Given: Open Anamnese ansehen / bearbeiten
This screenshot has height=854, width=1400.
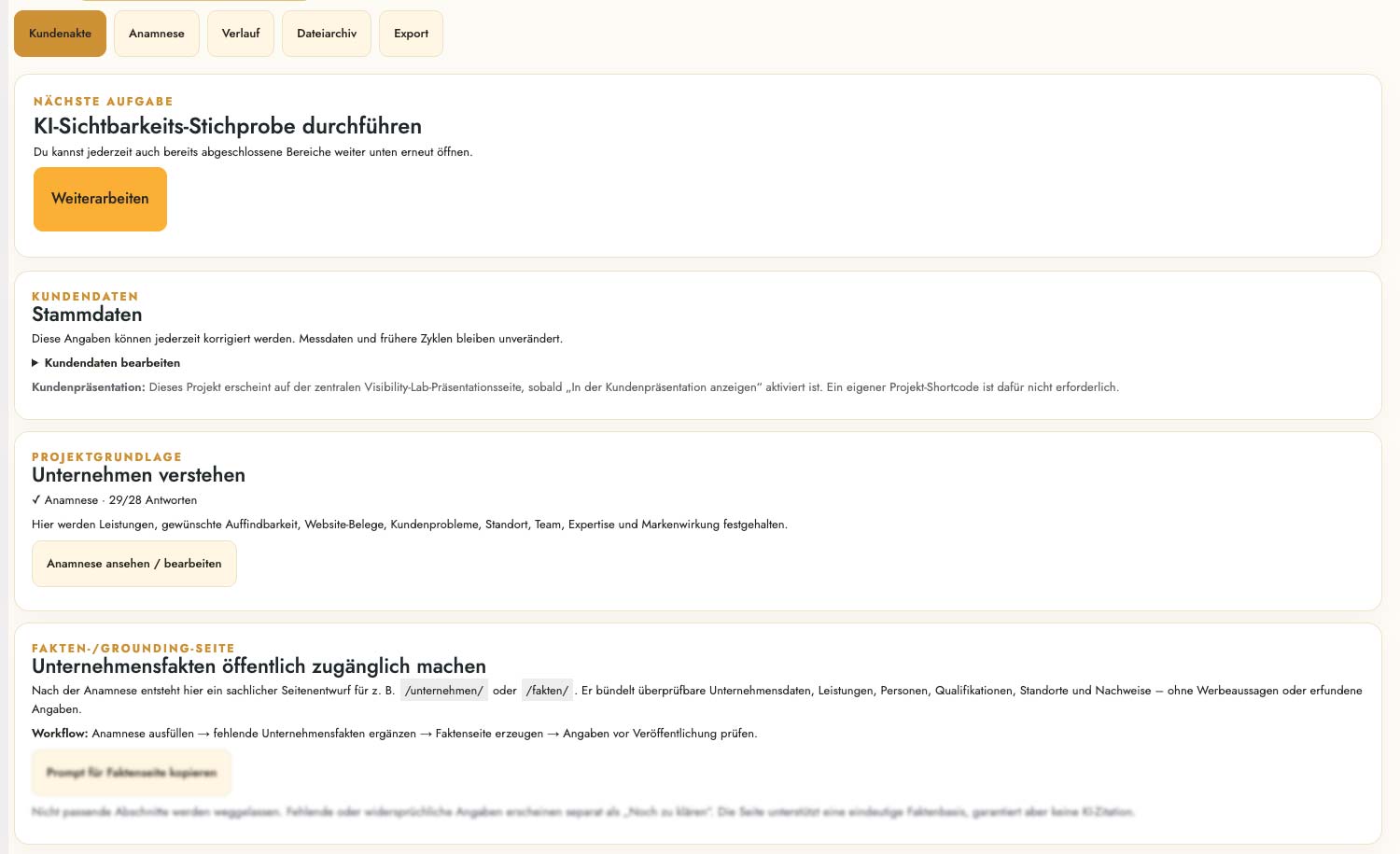Looking at the screenshot, I should point(134,564).
